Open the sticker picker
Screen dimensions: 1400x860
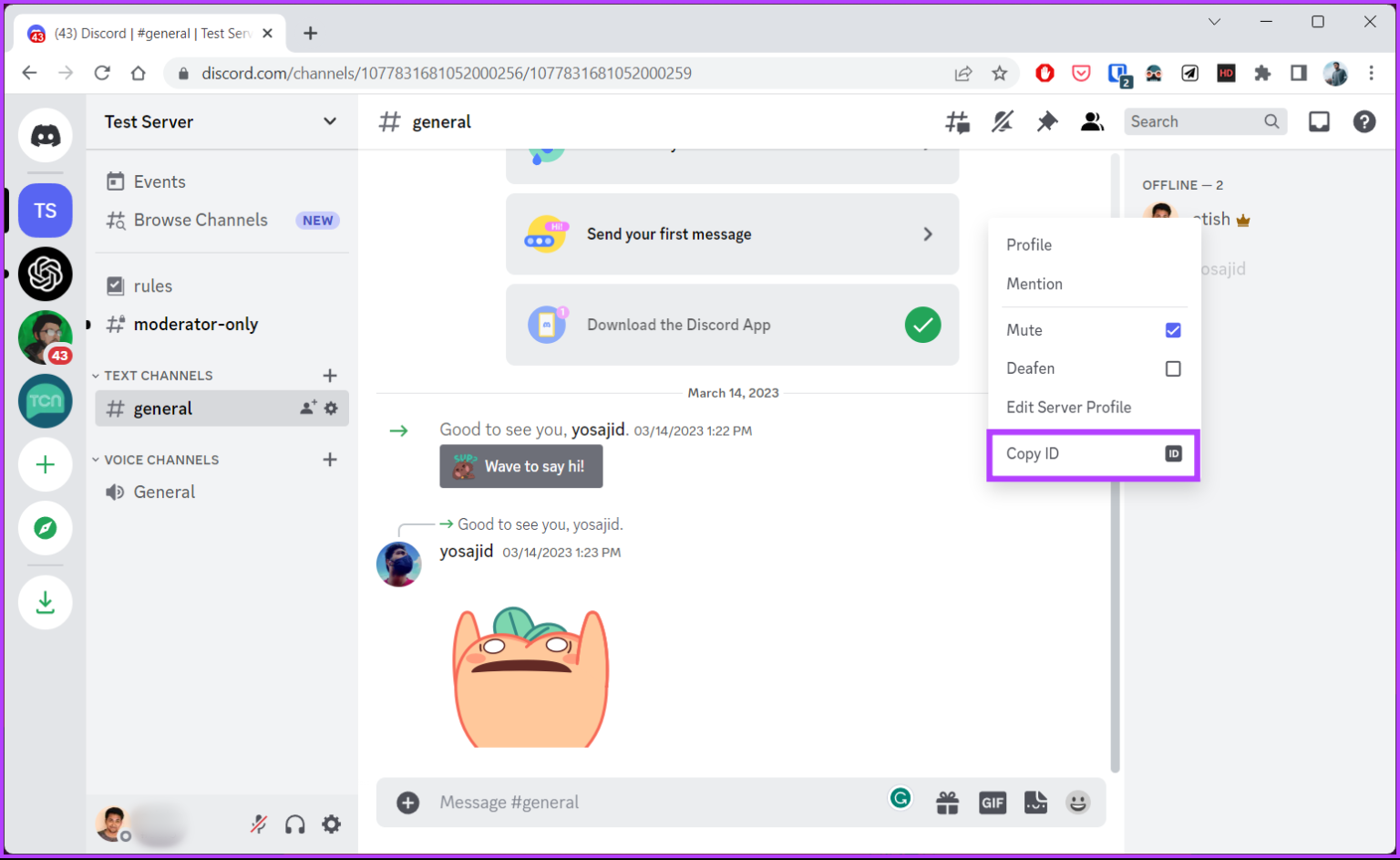(1035, 803)
